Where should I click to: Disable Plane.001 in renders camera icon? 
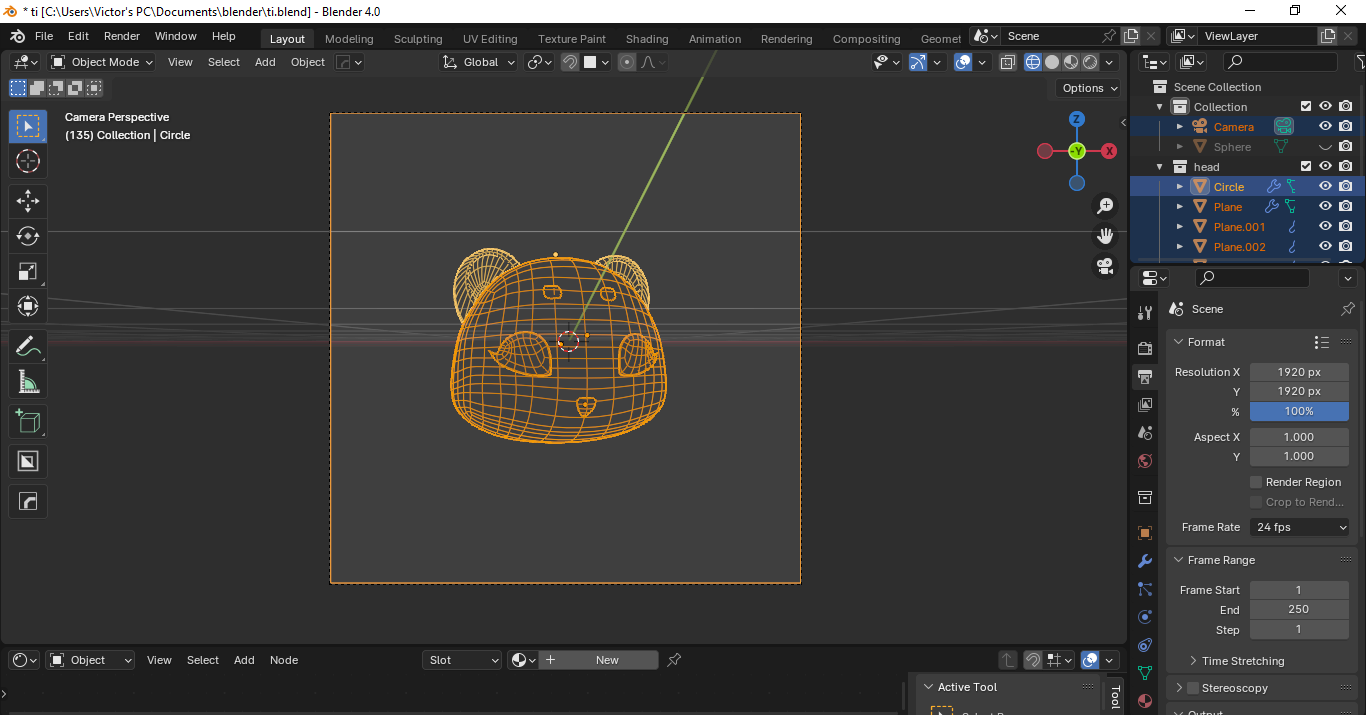pyautogui.click(x=1346, y=227)
